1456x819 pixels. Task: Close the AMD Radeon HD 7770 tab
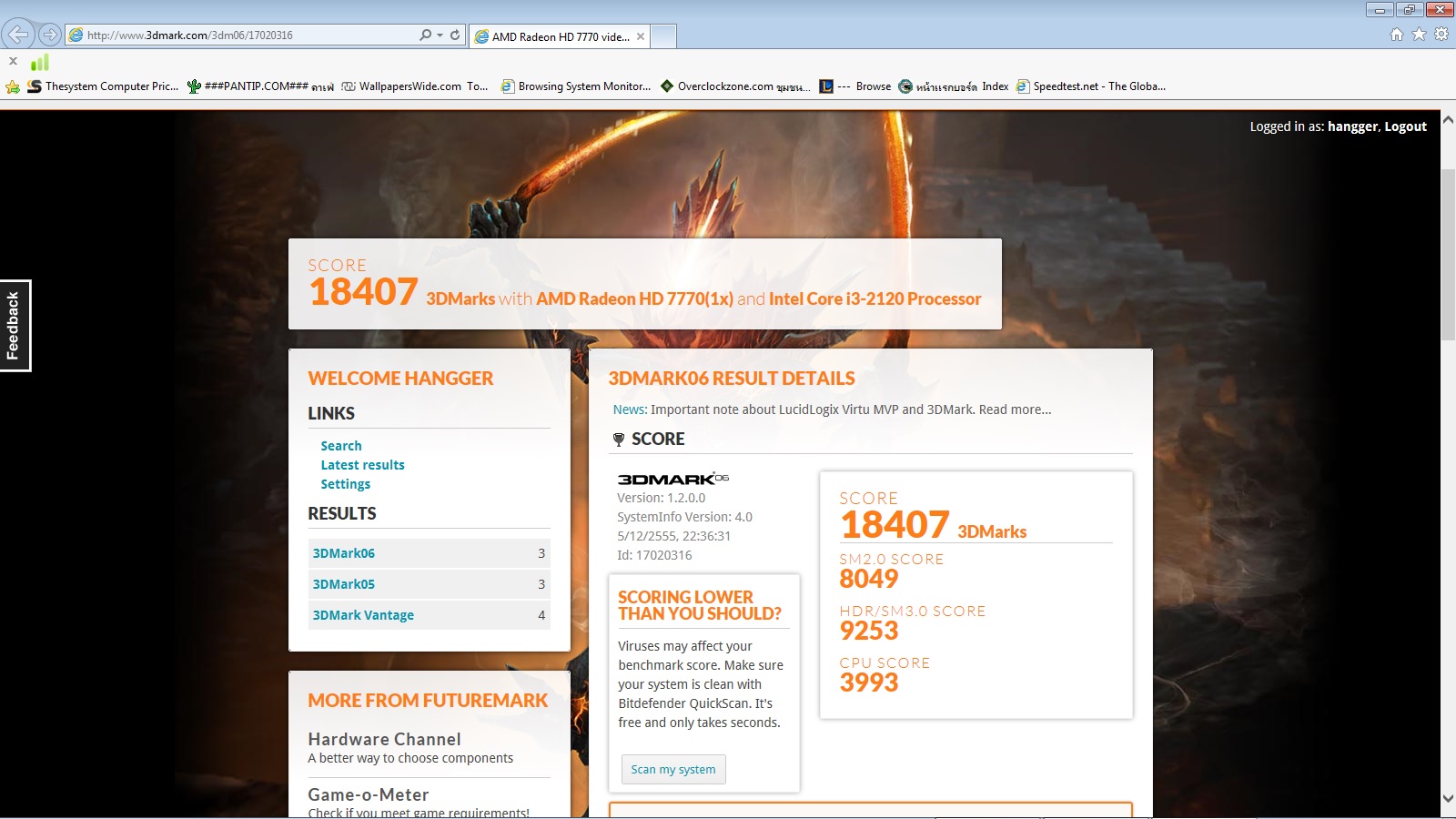(641, 36)
